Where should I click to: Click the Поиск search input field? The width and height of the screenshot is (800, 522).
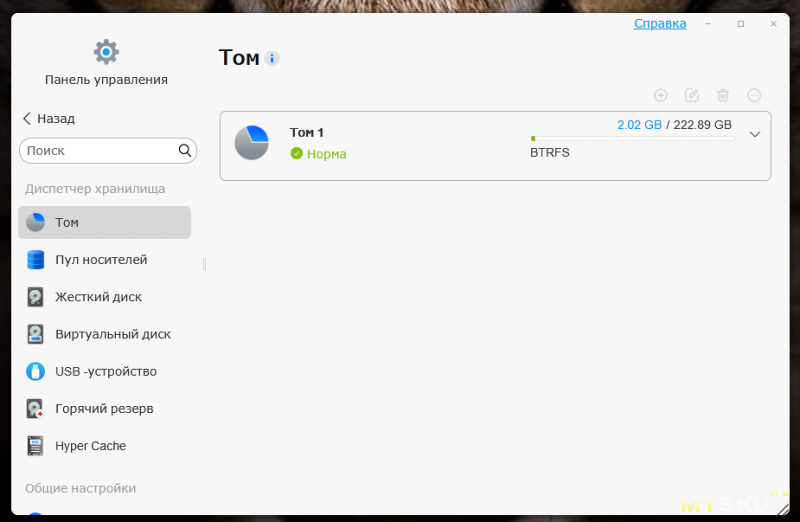[98, 151]
